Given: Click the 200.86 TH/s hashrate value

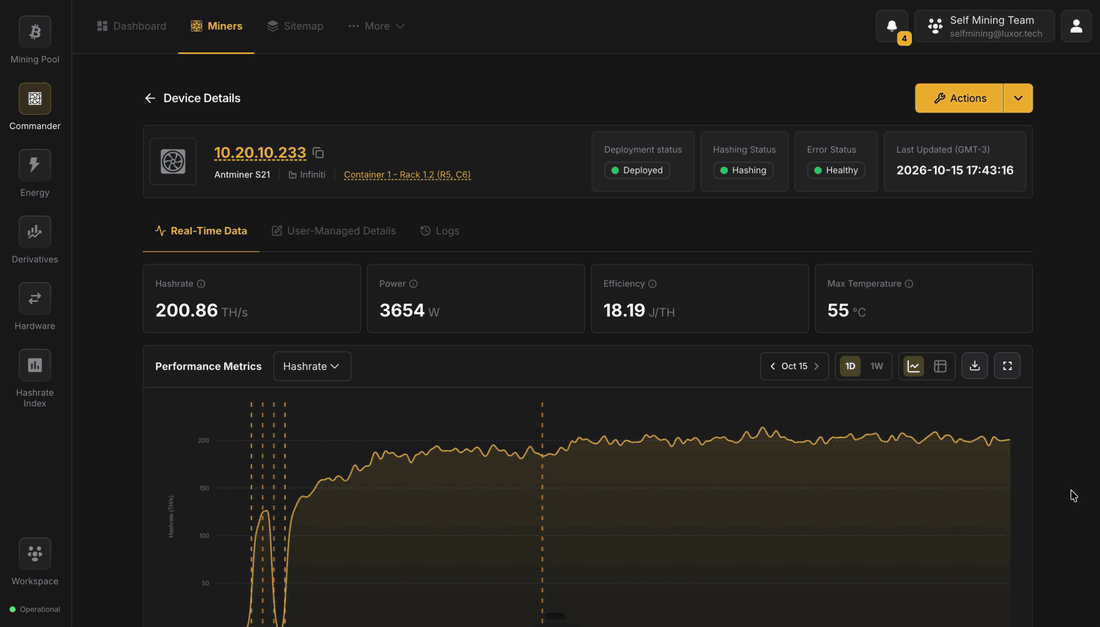Looking at the screenshot, I should tap(201, 311).
